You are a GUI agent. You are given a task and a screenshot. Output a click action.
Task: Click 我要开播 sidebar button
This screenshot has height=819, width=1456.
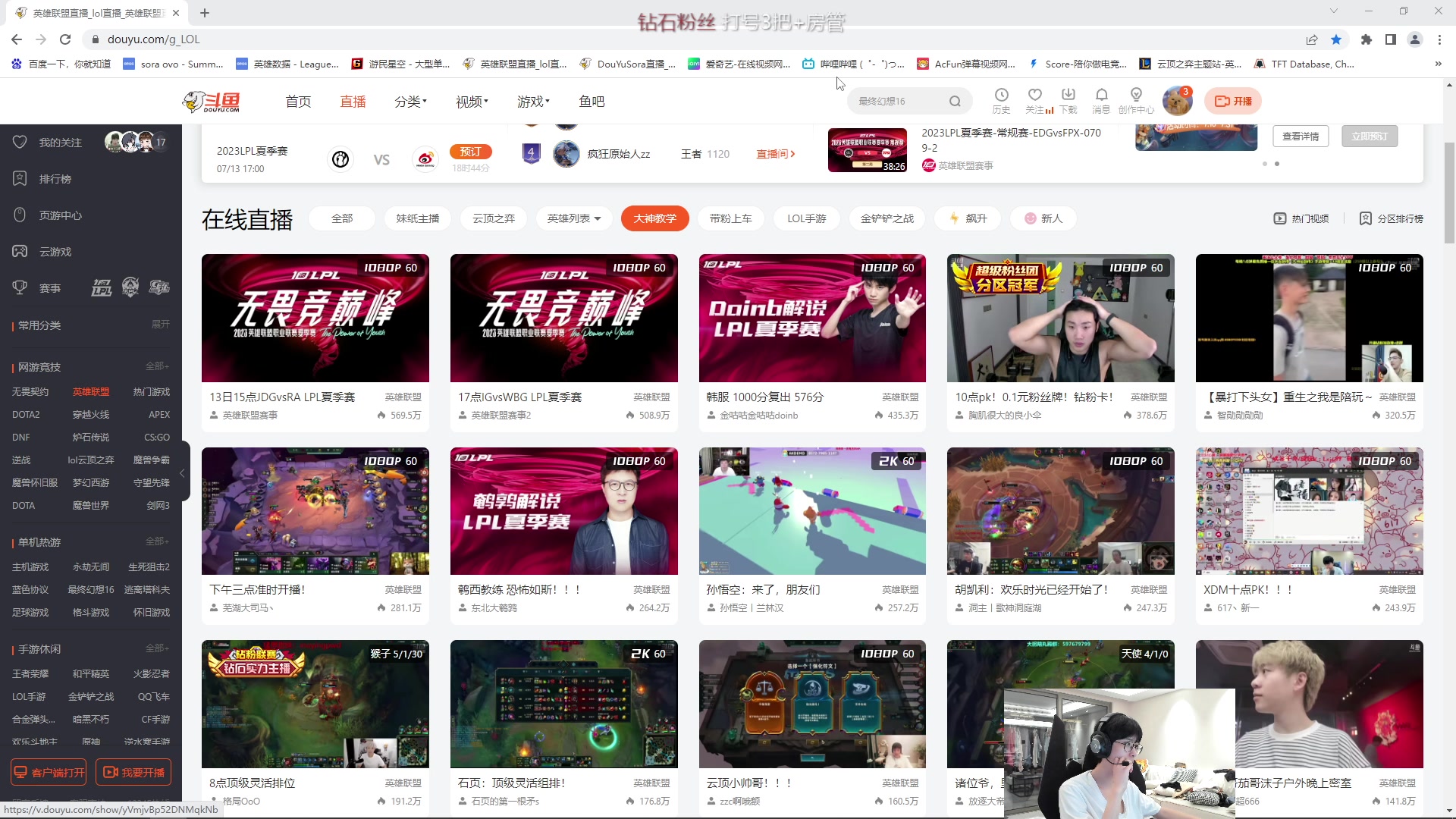coord(133,772)
